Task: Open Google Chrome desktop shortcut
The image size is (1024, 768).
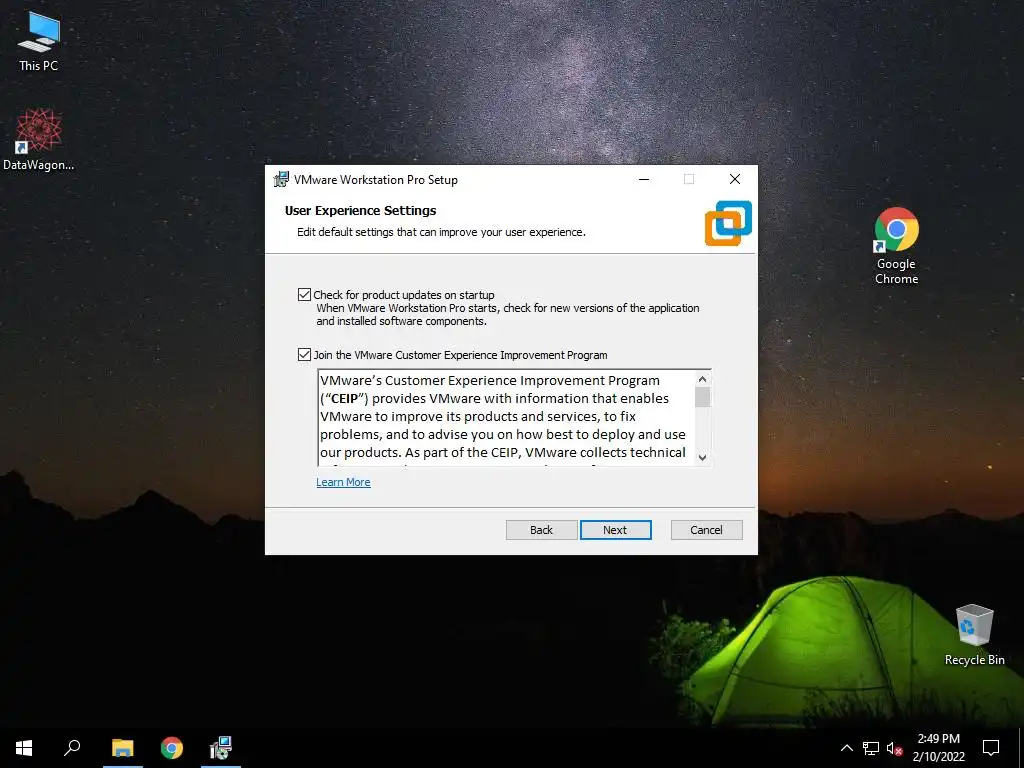Action: (897, 246)
